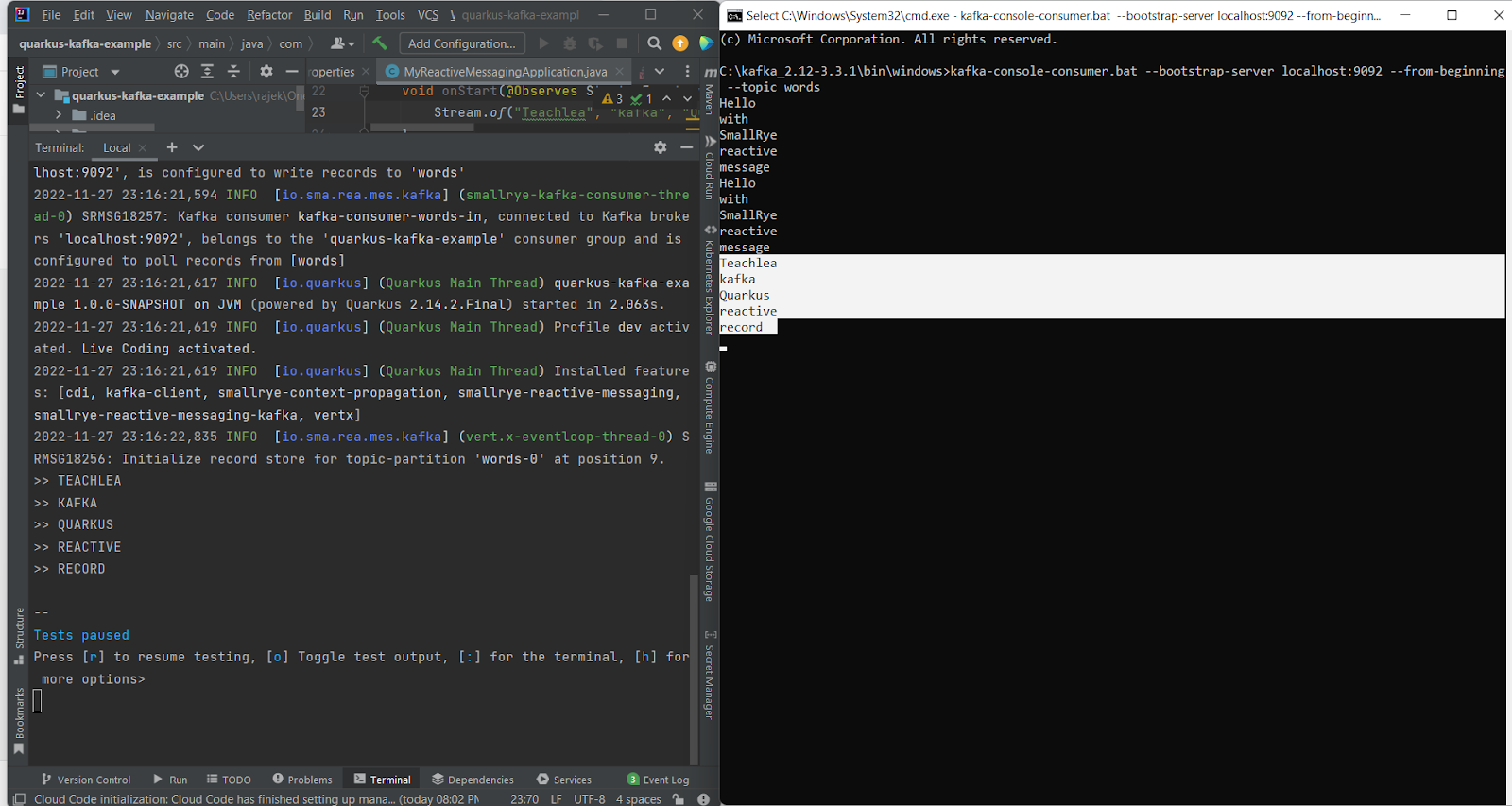This screenshot has height=806, width=1512.
Task: Click Expand All icon in Project panel
Action: coord(207,72)
